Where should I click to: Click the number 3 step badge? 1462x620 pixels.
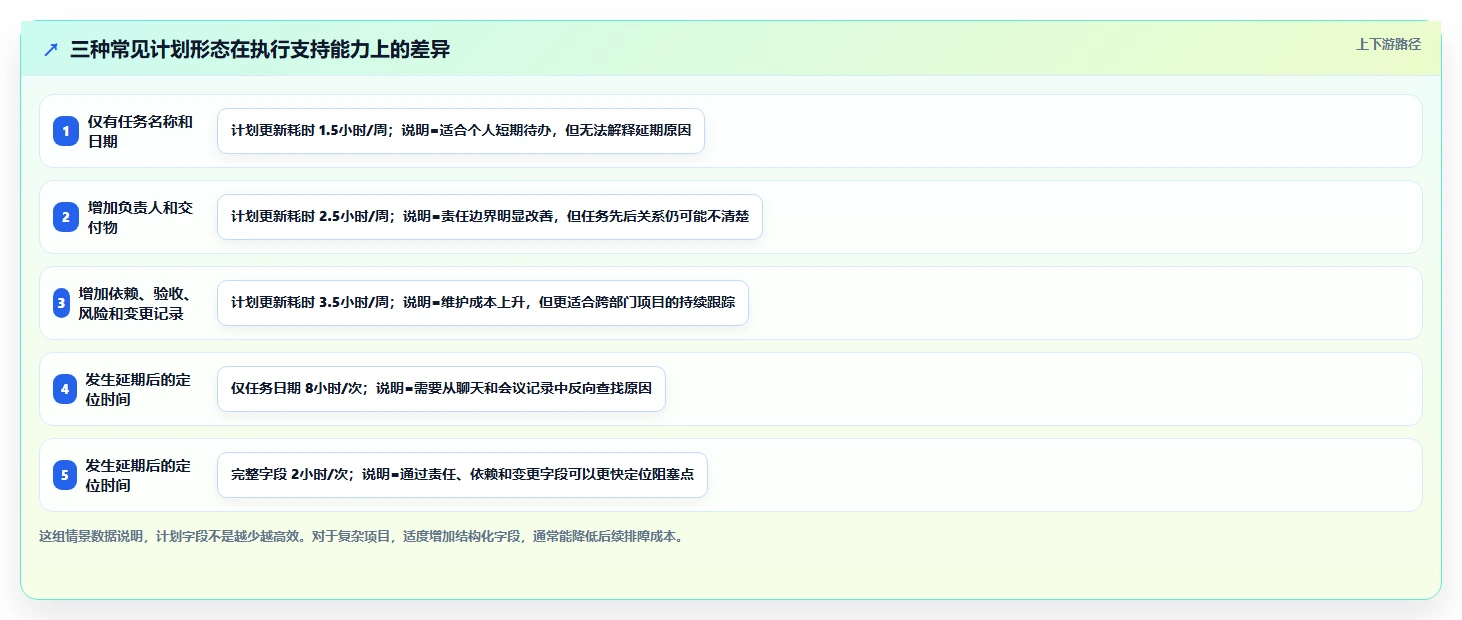point(61,303)
